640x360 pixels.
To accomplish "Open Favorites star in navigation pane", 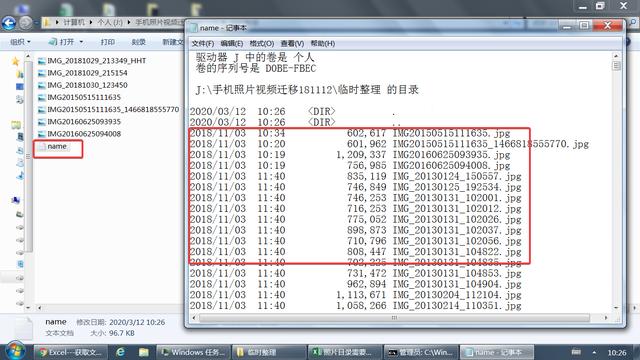I will [x=16, y=62].
